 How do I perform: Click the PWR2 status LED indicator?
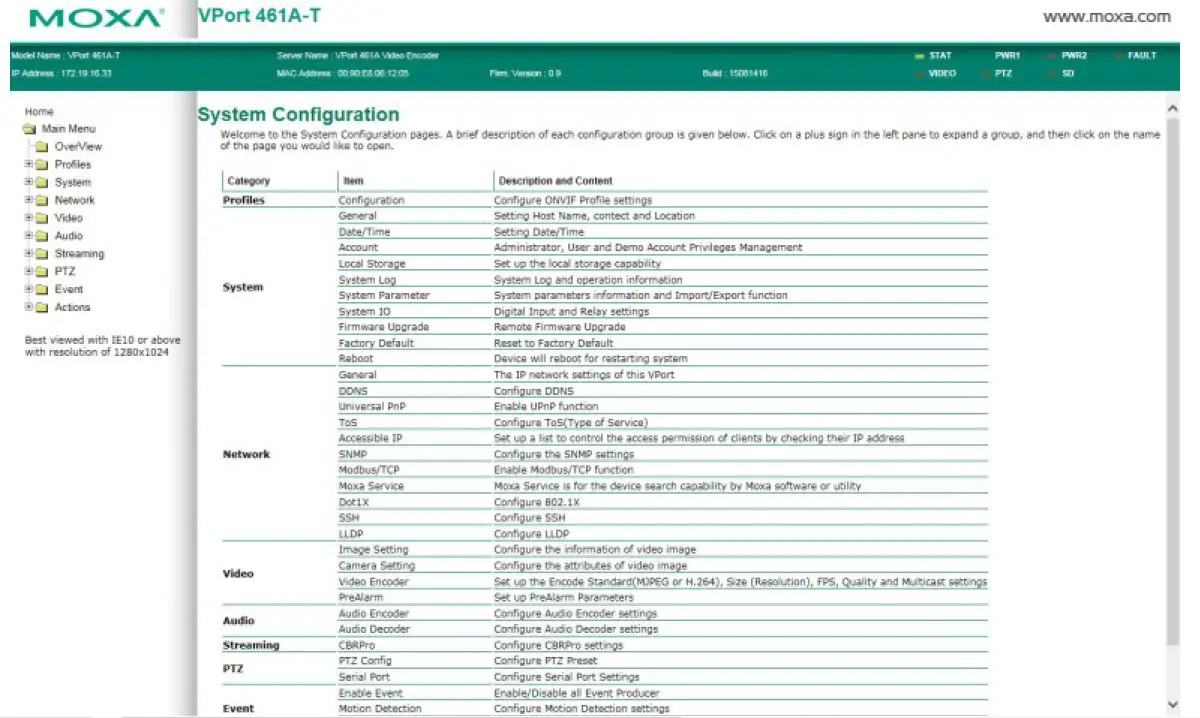(x=1052, y=56)
